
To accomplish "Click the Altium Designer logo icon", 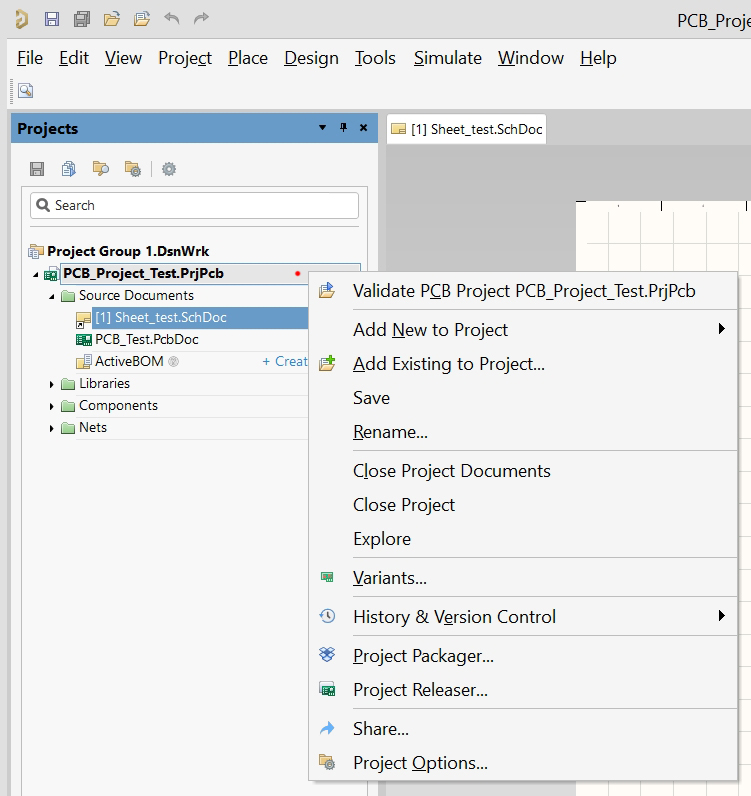I will [x=22, y=20].
